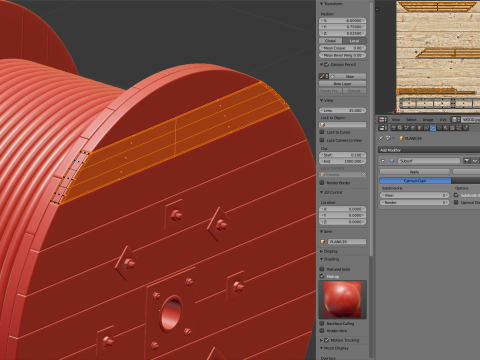480x360 pixels.
Task: Click the Mean Crease value slider
Action: (342, 48)
